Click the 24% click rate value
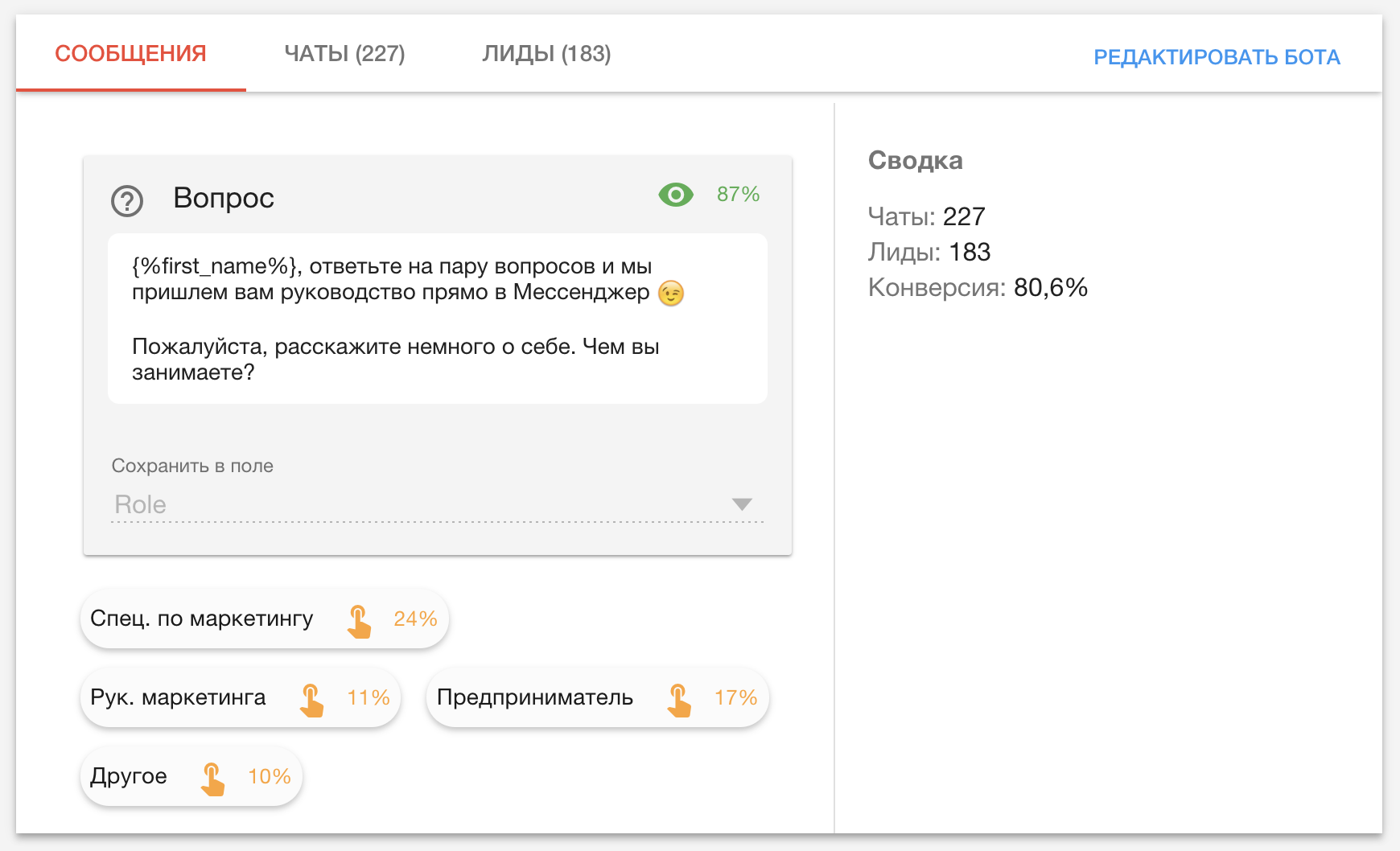Viewport: 1400px width, 851px height. click(415, 619)
